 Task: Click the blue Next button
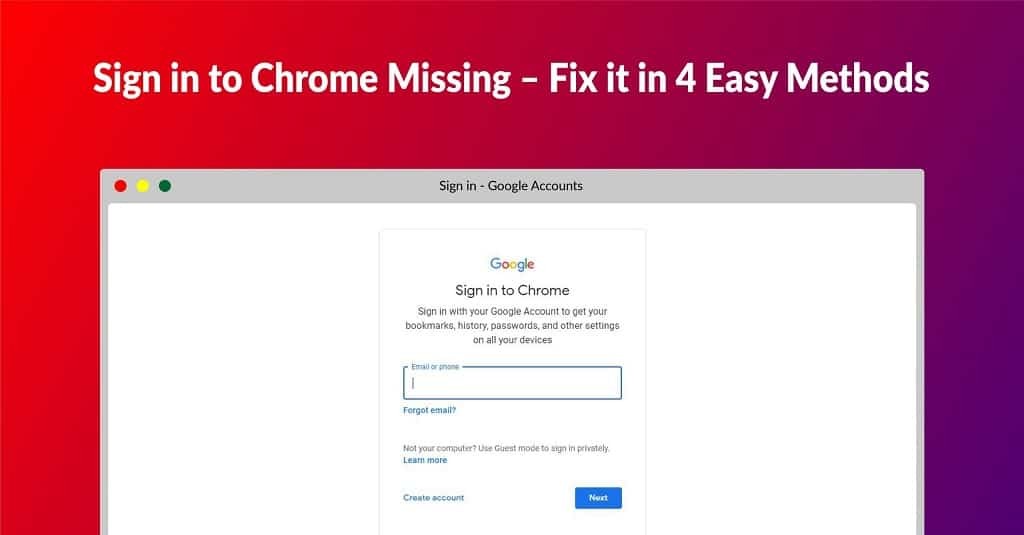[x=598, y=498]
